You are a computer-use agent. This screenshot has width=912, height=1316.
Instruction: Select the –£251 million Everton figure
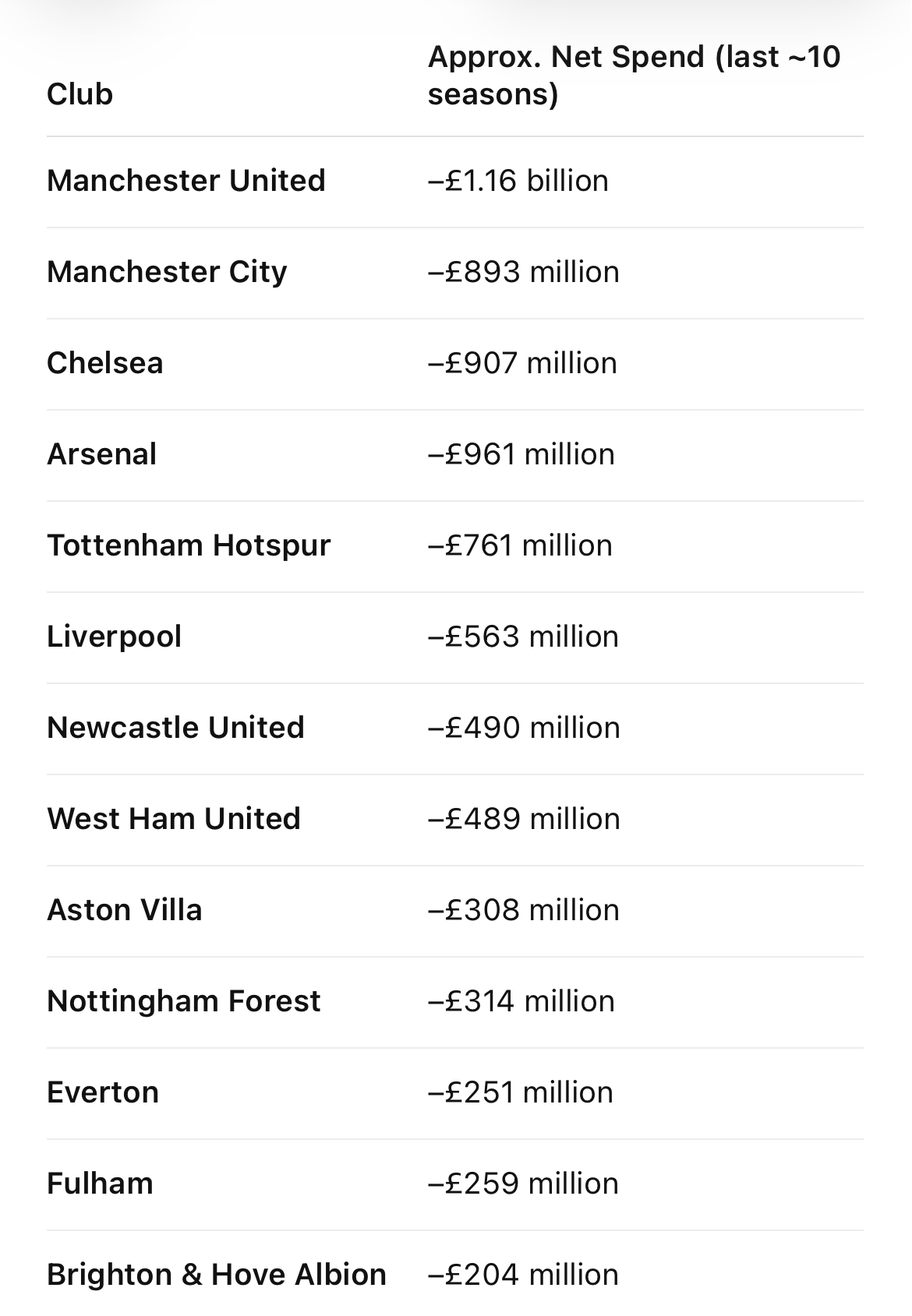coord(521,1092)
